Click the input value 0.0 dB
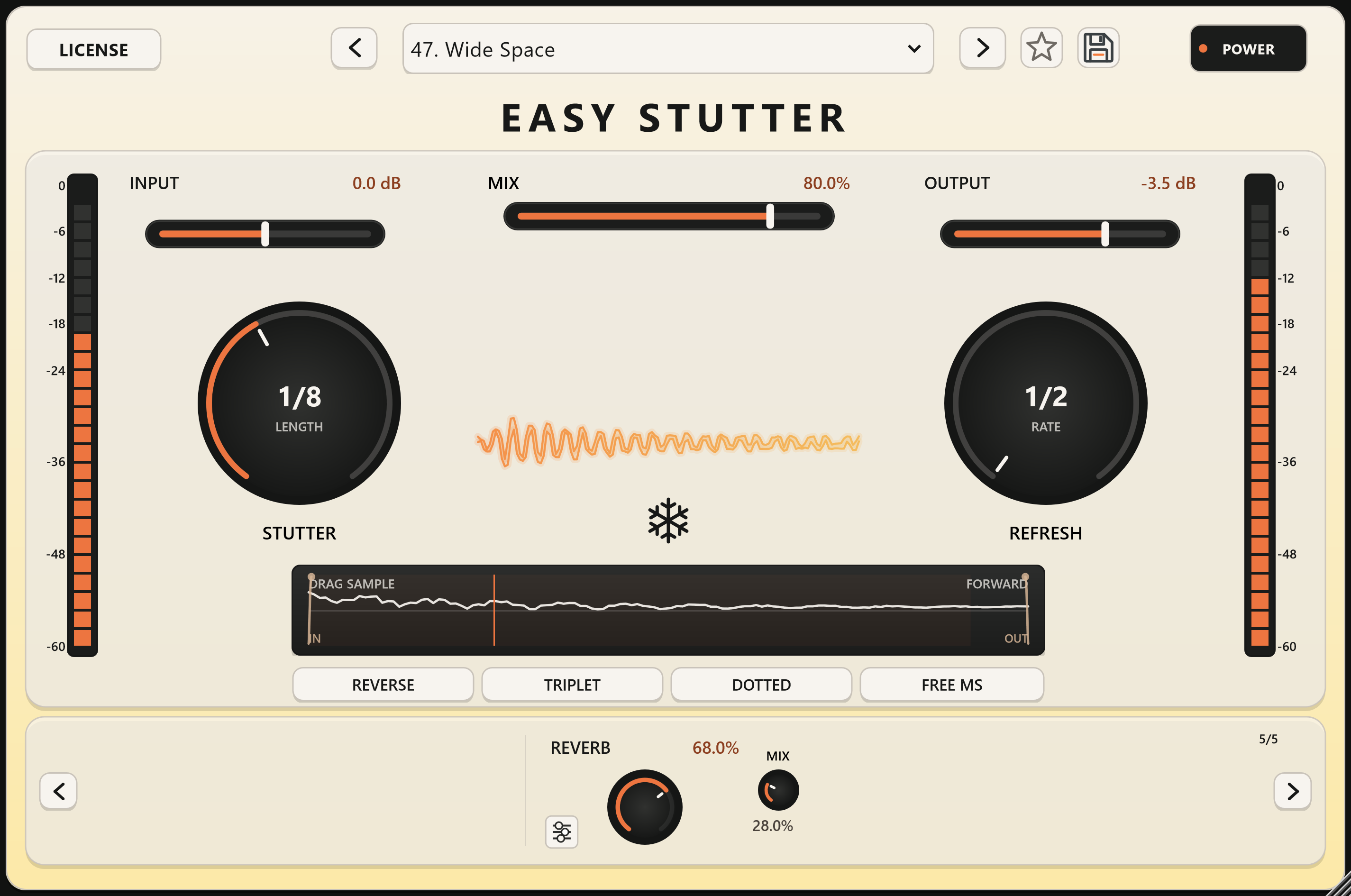This screenshot has width=1351, height=896. point(376,183)
